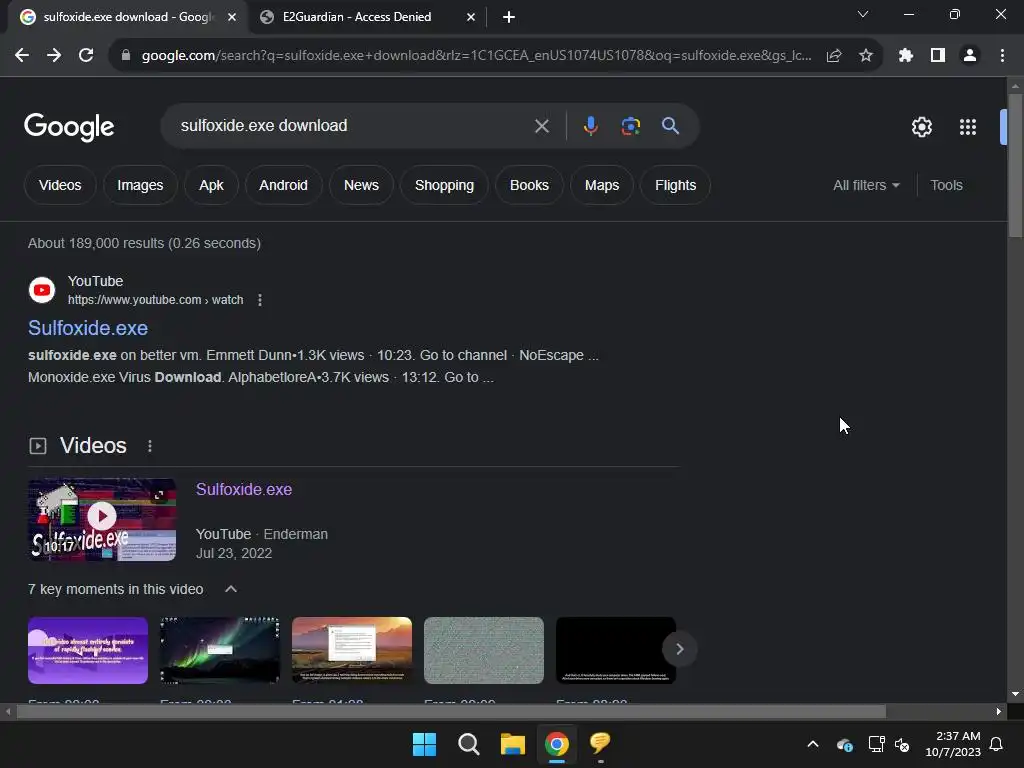Open Videos section more options dots
This screenshot has height=768, width=1024.
150,446
